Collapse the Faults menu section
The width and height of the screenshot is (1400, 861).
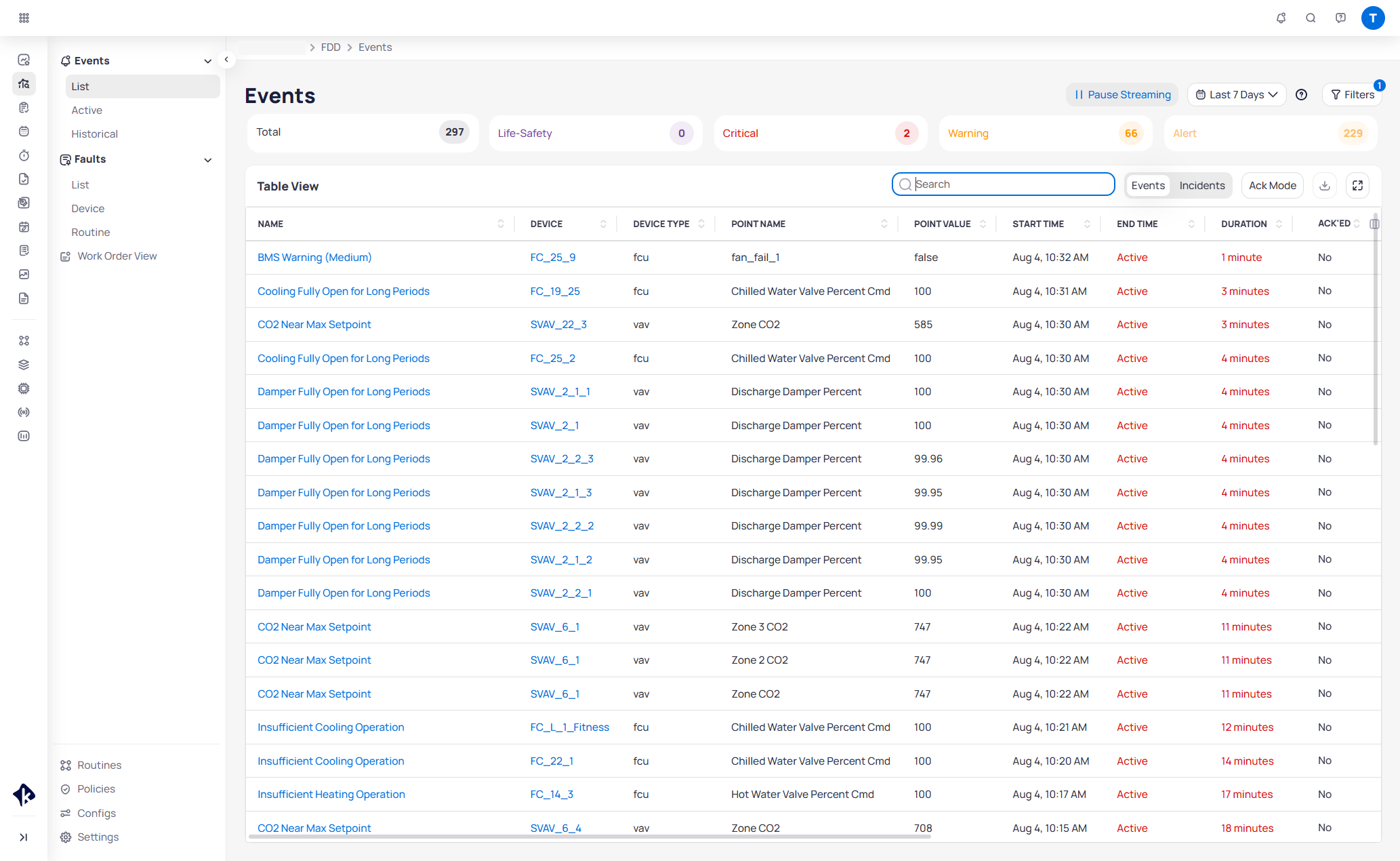207,160
